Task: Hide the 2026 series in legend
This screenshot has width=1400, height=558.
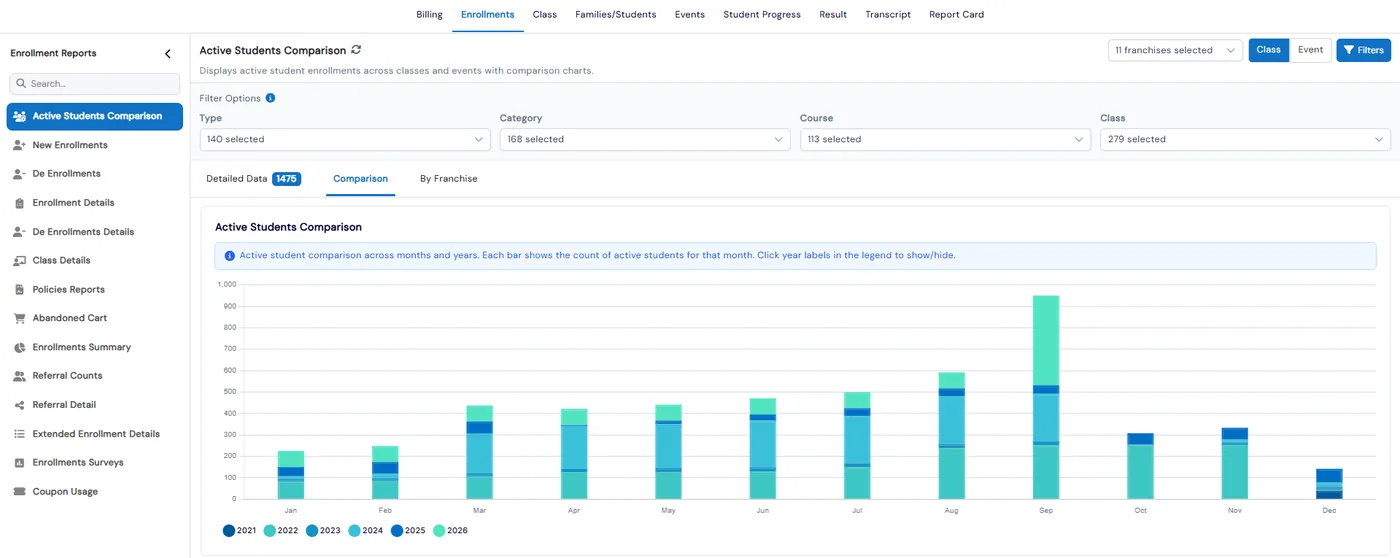Action: pos(450,531)
